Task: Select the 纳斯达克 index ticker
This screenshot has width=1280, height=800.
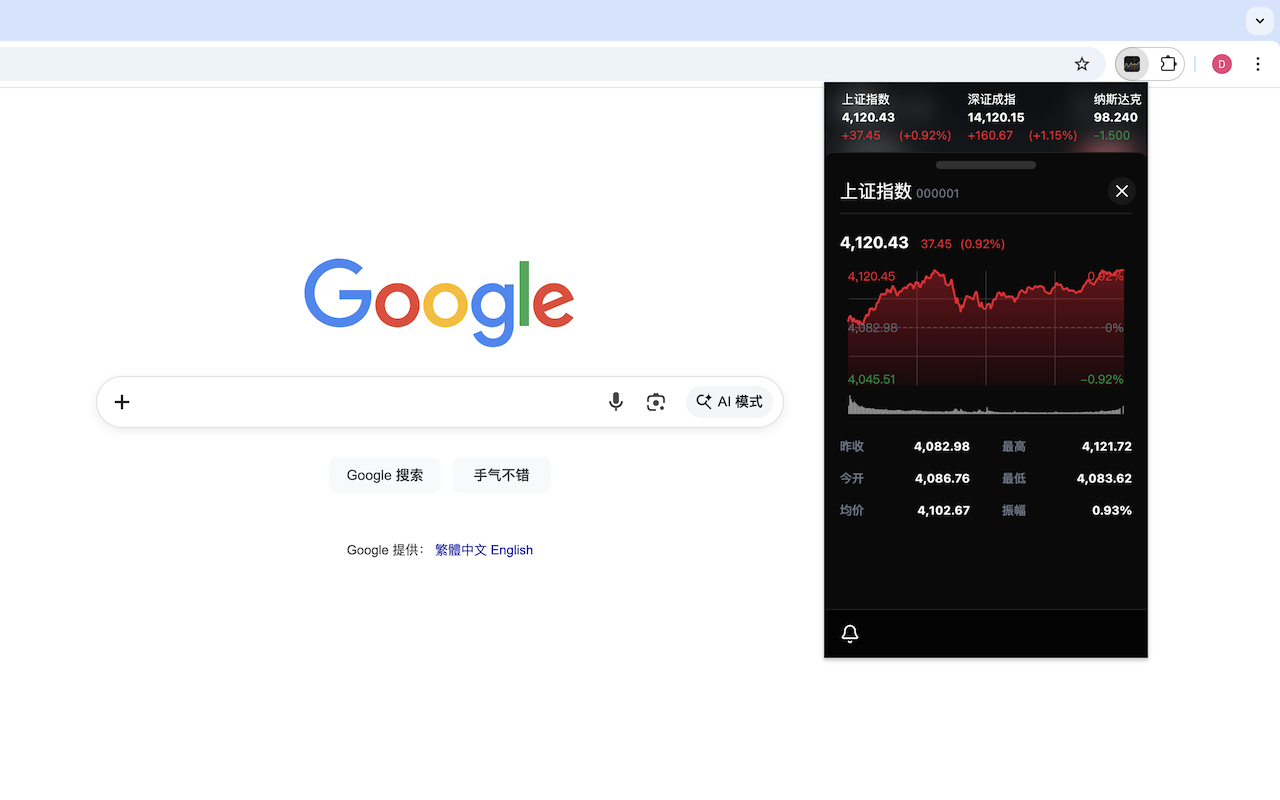Action: point(1110,117)
